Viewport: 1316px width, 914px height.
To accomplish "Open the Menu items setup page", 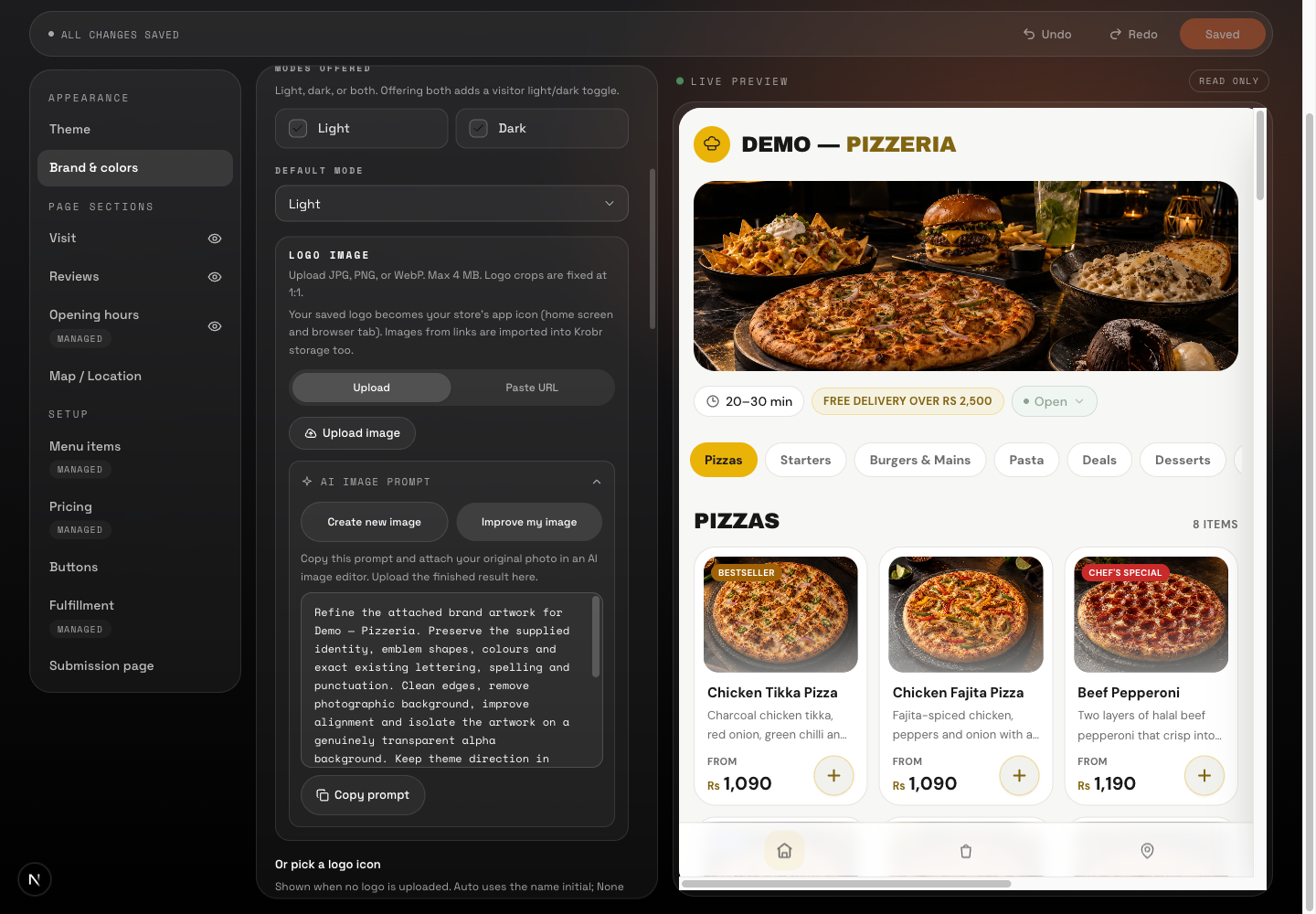I will 135,457.
